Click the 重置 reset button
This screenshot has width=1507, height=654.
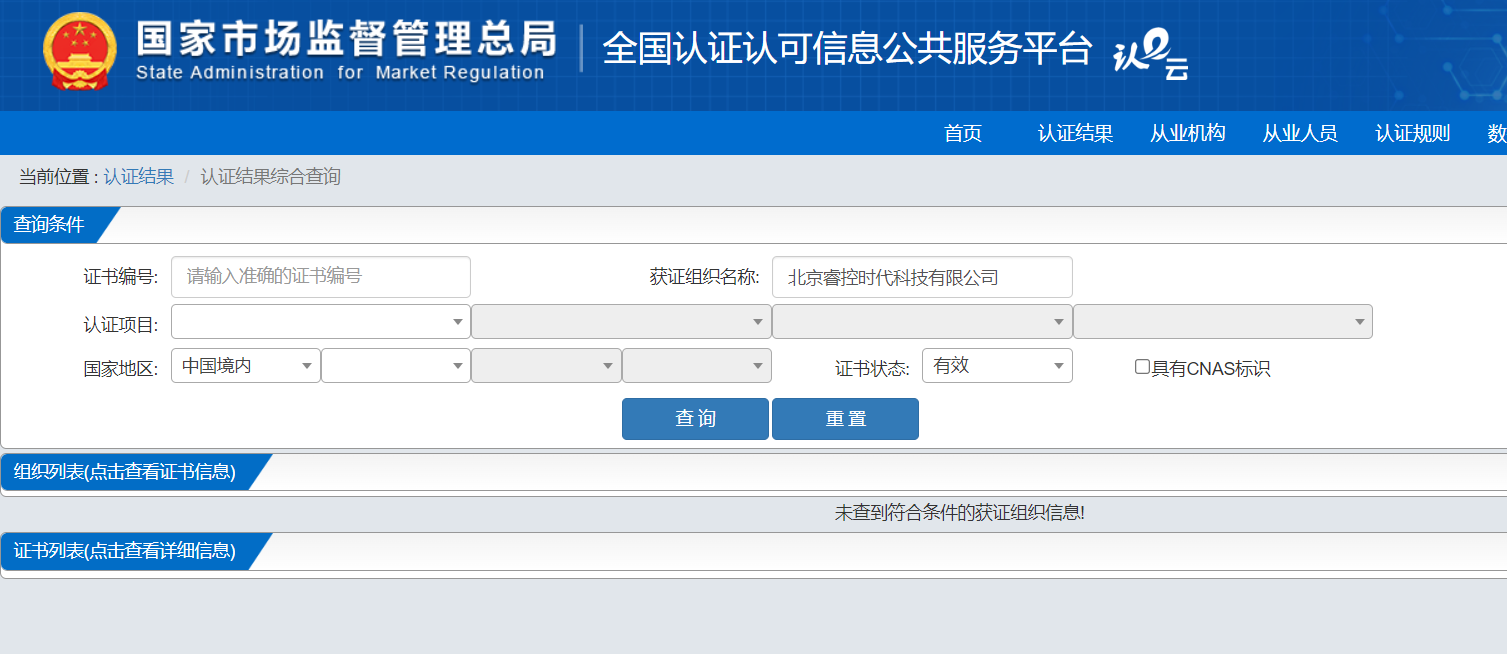click(845, 419)
